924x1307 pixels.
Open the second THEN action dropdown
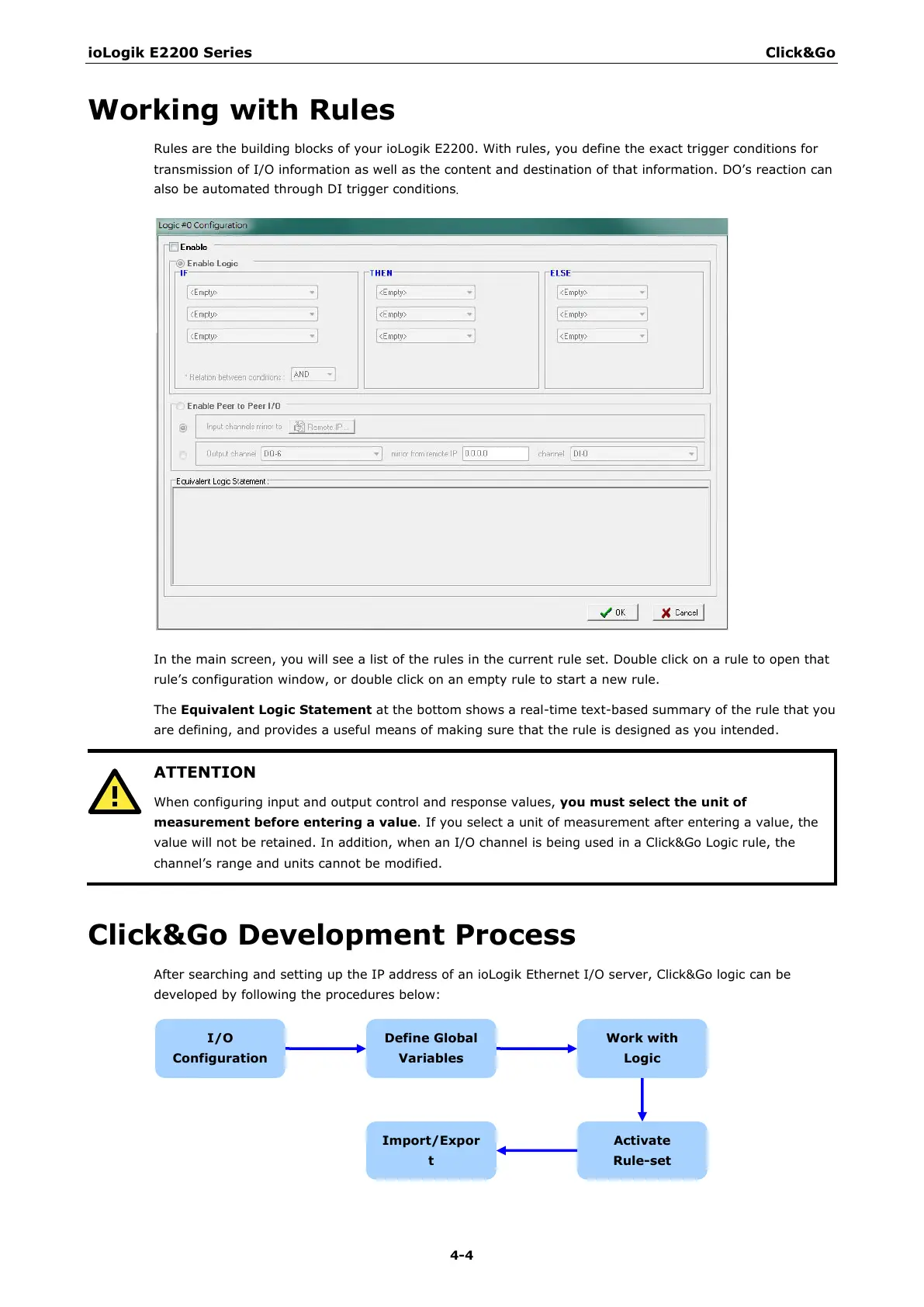[426, 314]
